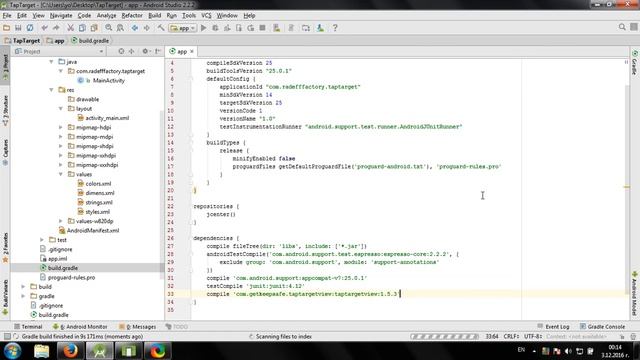Click the Debug app bug icon
This screenshot has height=360, width=640.
coord(215,28)
